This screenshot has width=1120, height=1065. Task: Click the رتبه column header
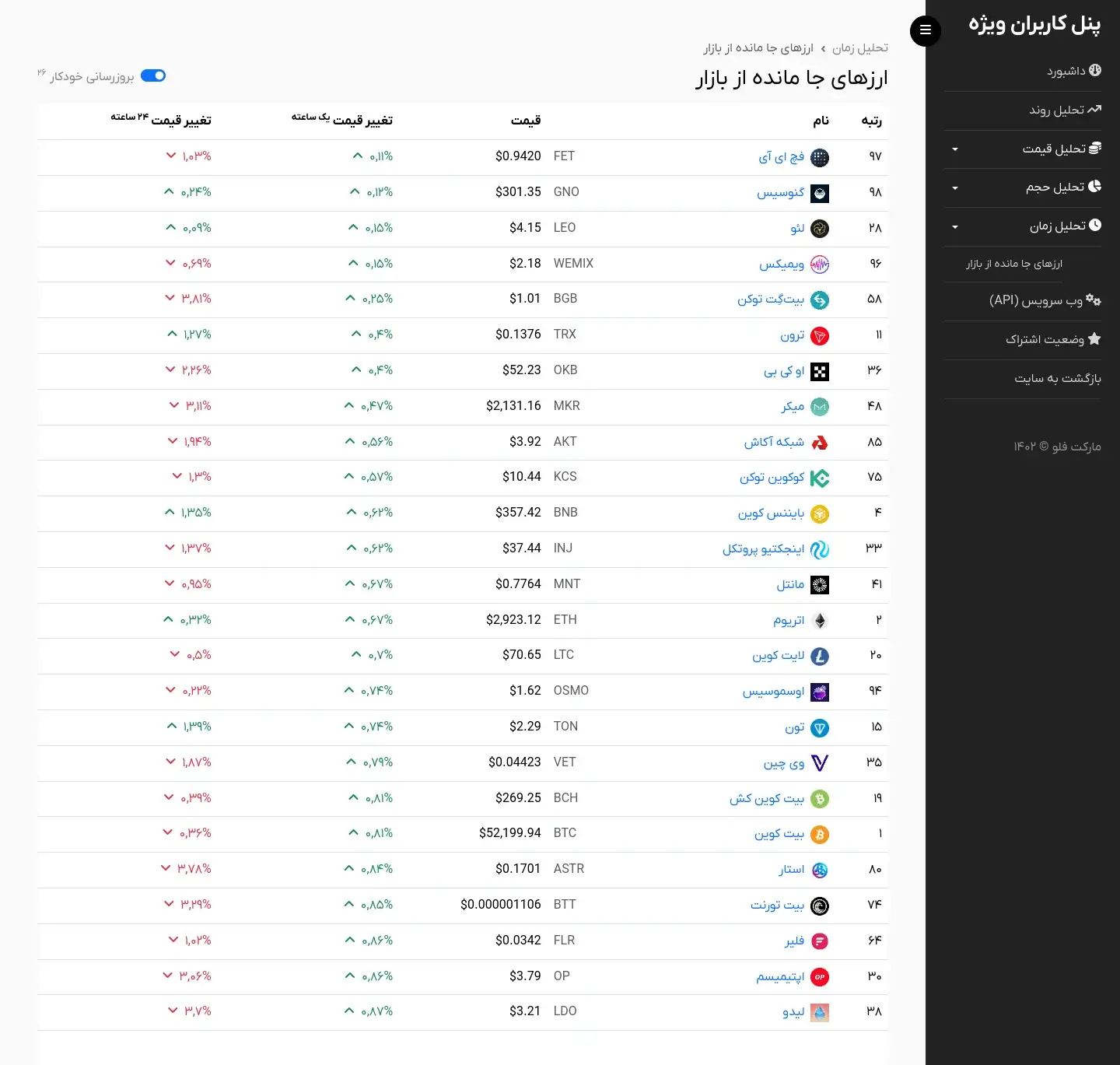coord(872,121)
